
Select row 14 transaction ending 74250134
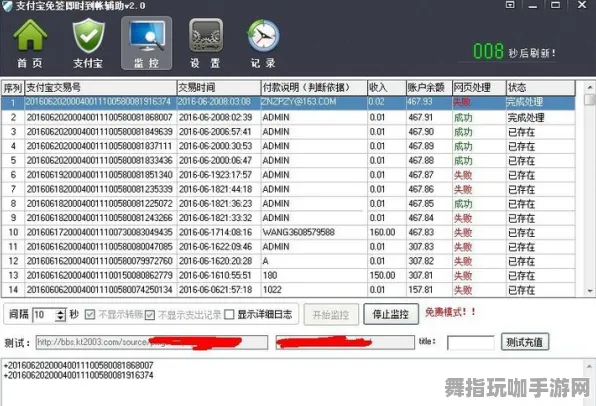click(288, 290)
